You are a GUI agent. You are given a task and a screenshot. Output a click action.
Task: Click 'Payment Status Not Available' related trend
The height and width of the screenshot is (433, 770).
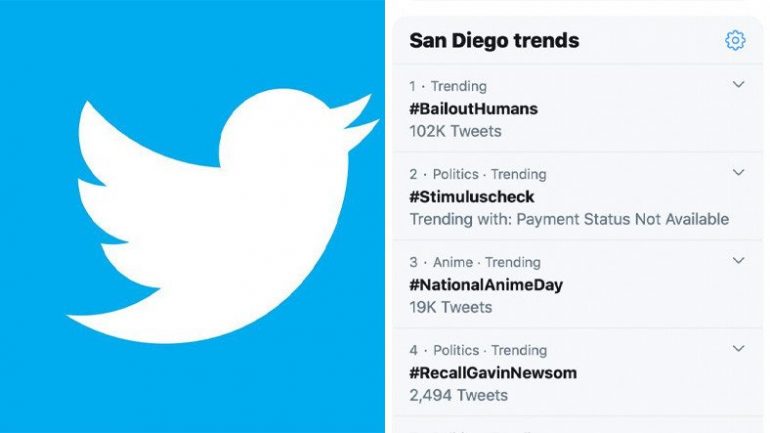pos(623,219)
